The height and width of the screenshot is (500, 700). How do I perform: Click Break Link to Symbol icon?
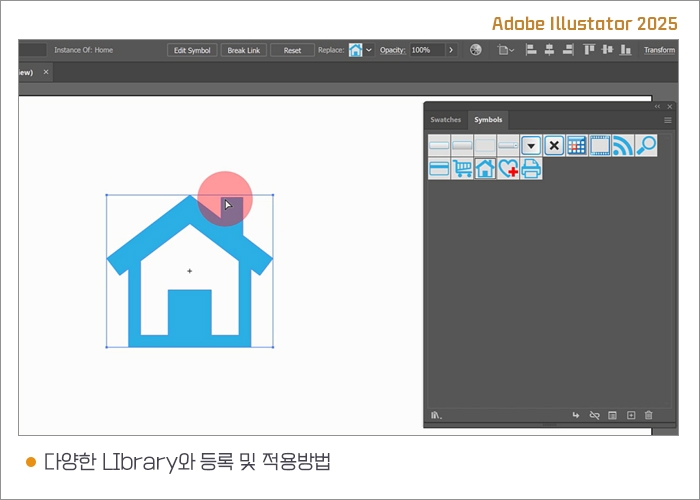(594, 415)
